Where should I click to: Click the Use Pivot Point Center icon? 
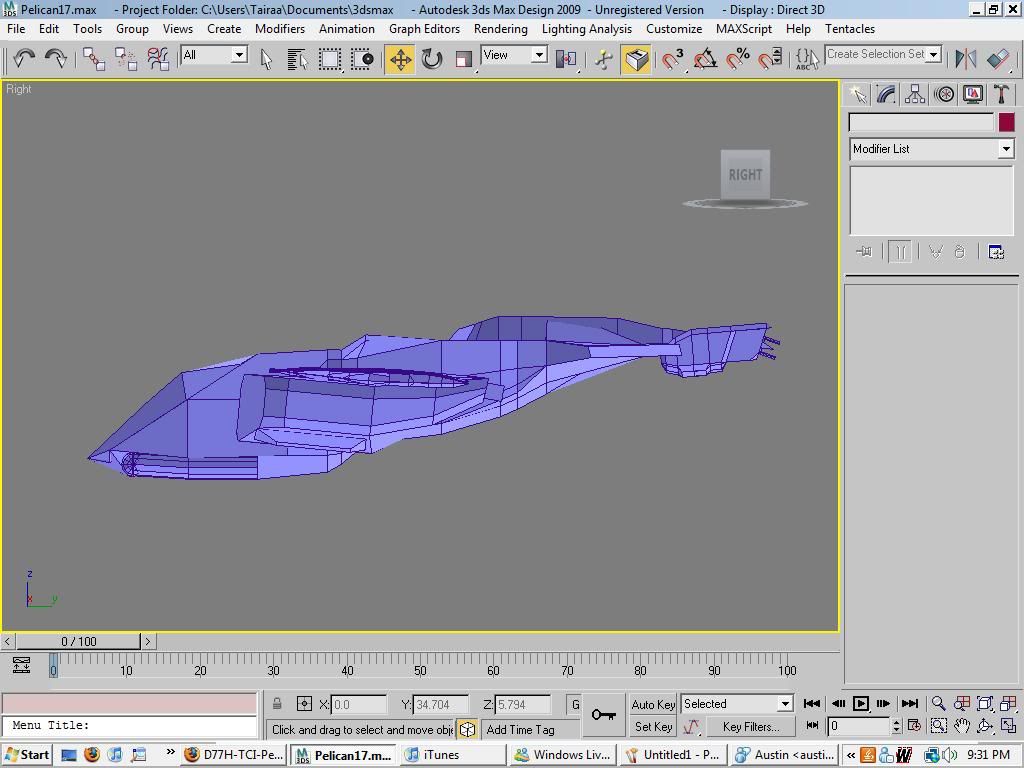point(566,59)
